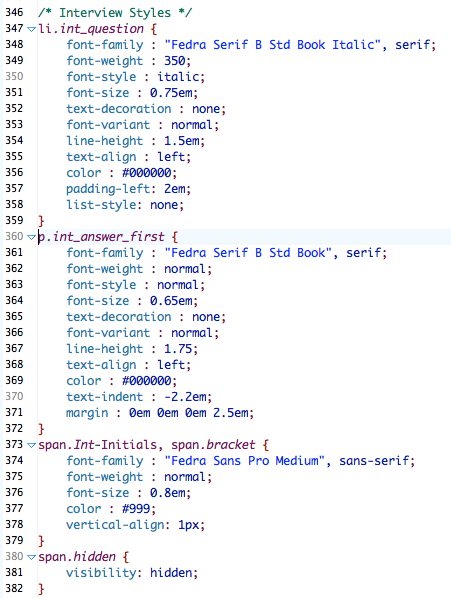The height and width of the screenshot is (598, 451).
Task: Click the font-weight value 350
Action: point(175,61)
